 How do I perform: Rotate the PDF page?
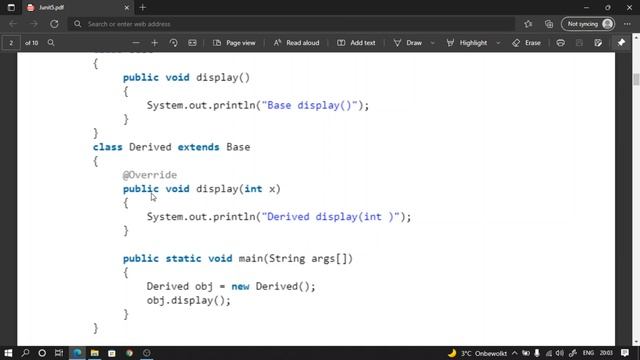pyautogui.click(x=173, y=43)
